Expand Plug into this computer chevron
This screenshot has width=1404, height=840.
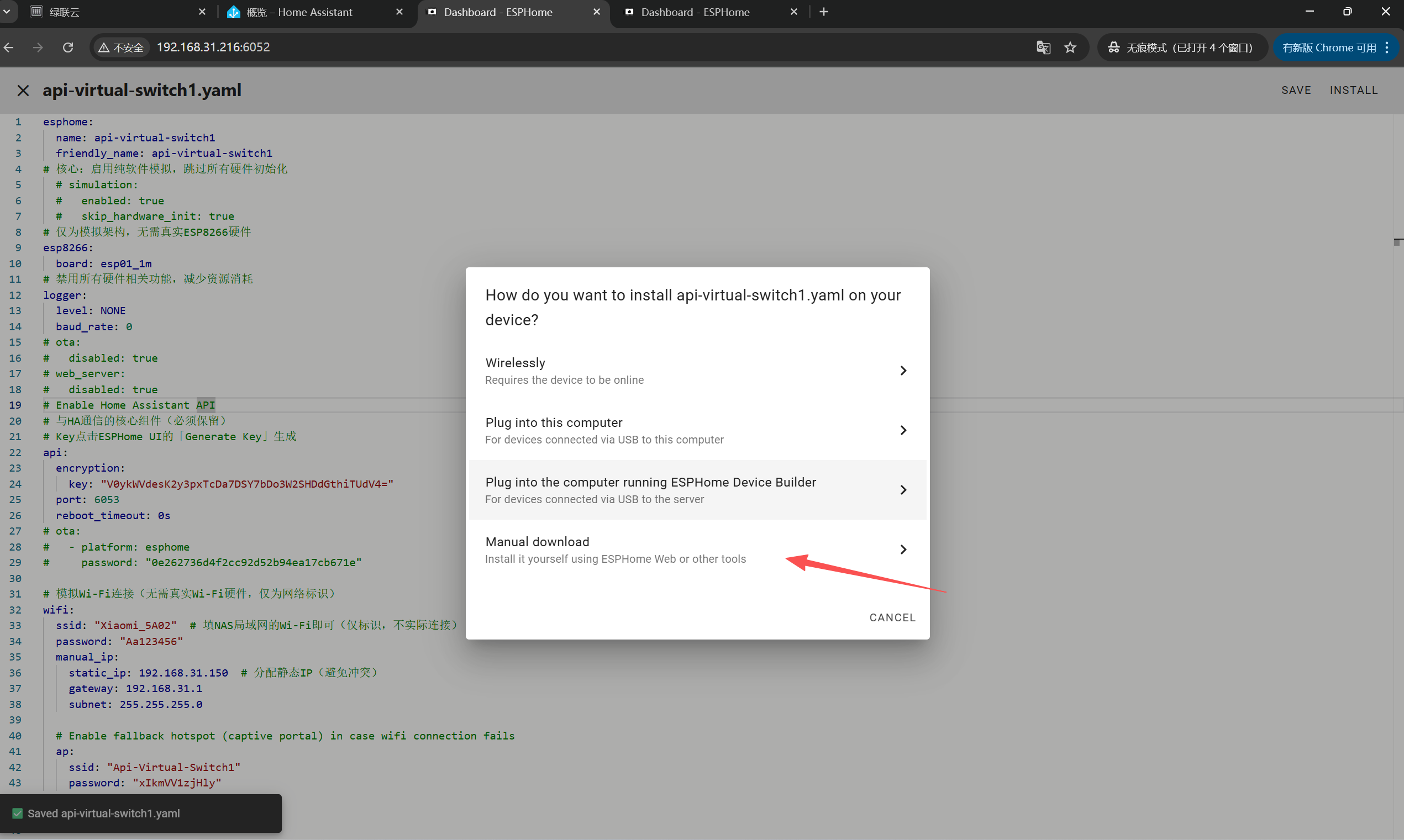coord(903,430)
